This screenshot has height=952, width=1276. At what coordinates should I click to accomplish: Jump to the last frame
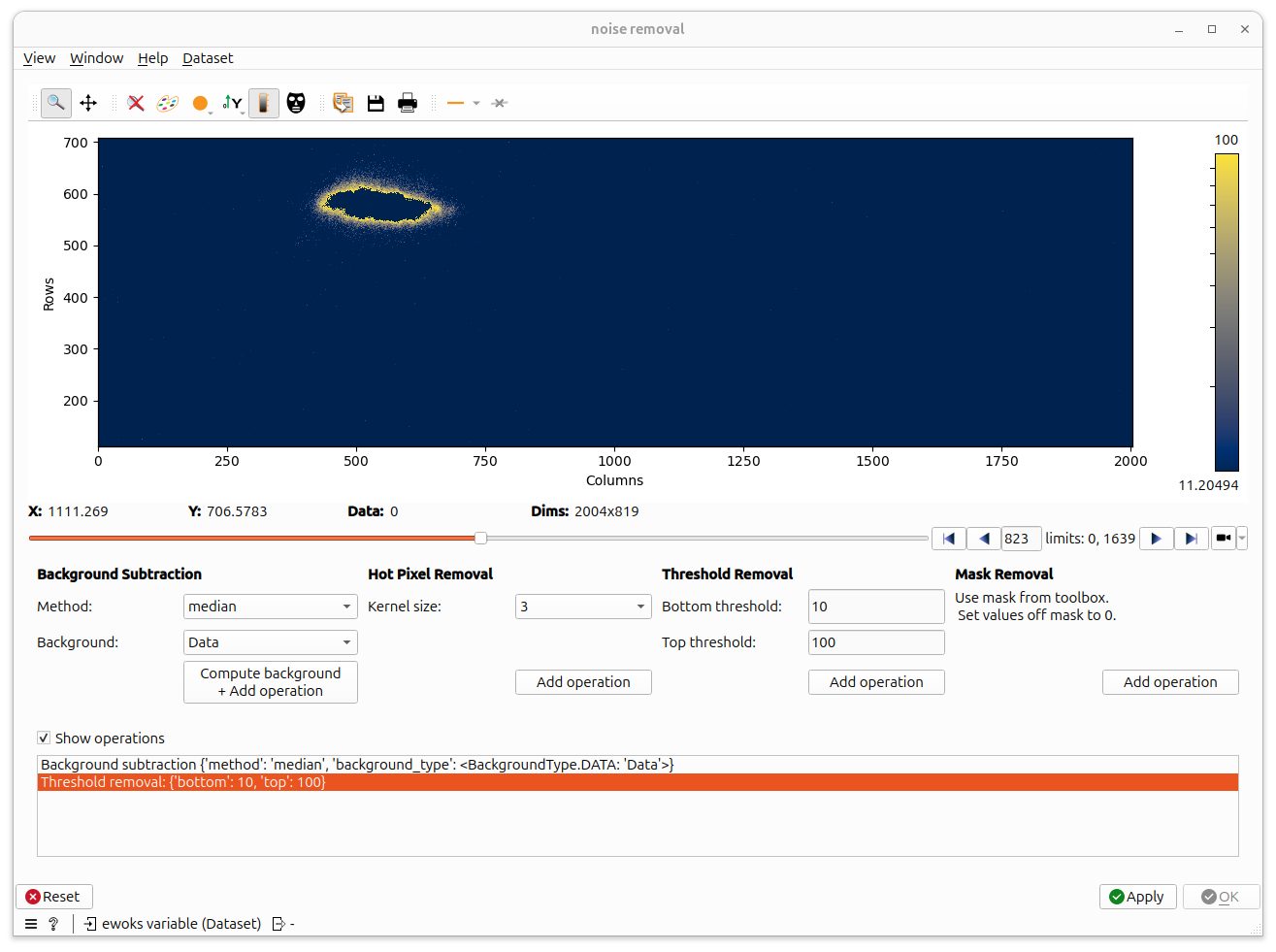point(1191,539)
